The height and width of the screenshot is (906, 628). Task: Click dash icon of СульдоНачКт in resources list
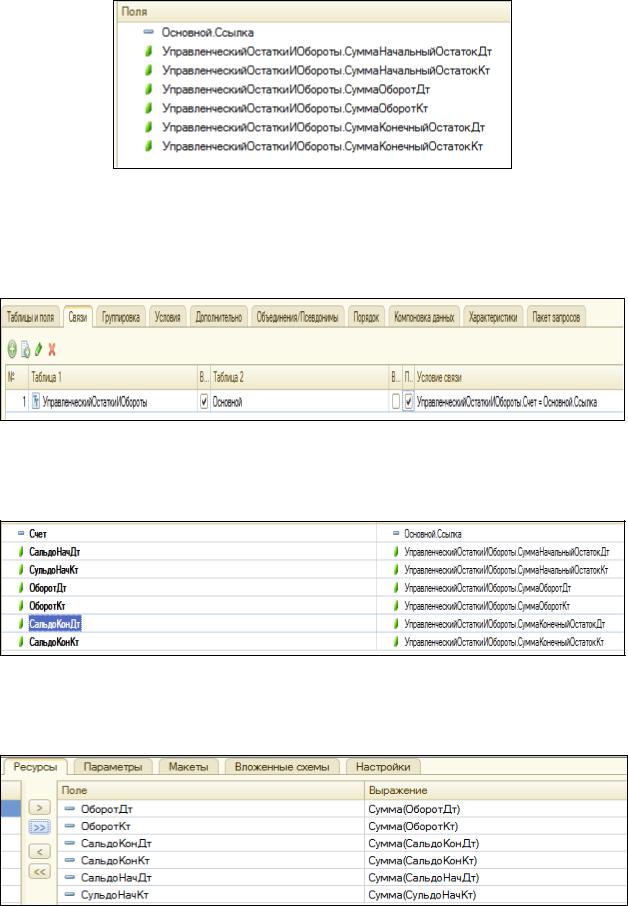point(70,894)
